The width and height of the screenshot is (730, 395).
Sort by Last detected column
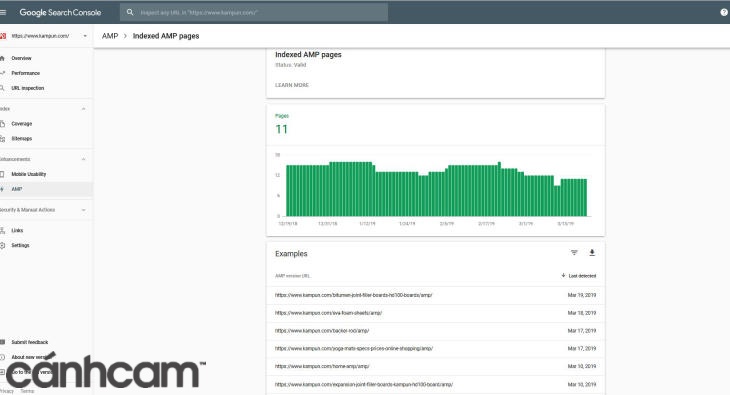(579, 276)
